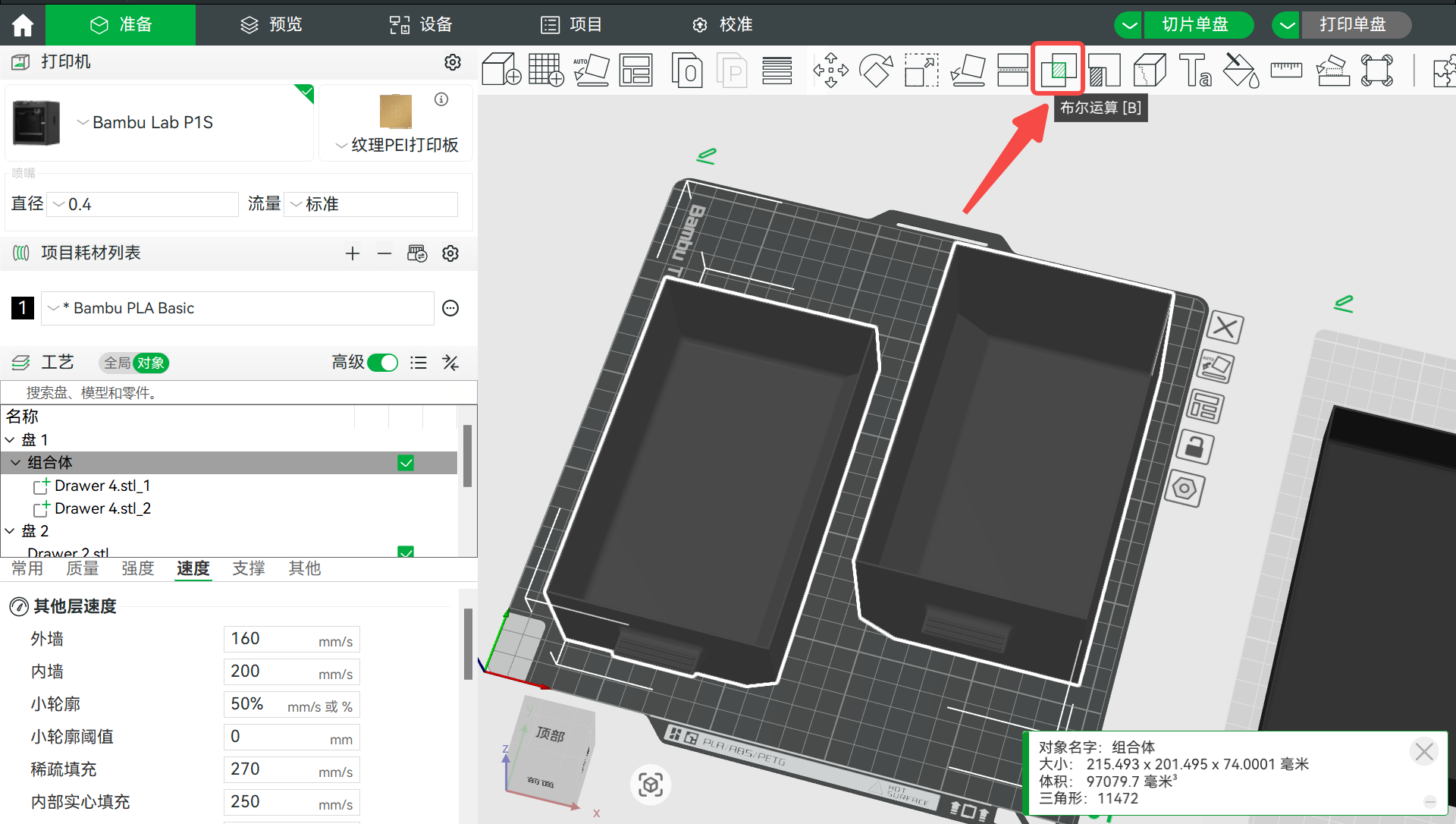The height and width of the screenshot is (824, 1456).
Task: Switch to the 项目 tab
Action: [x=571, y=25]
